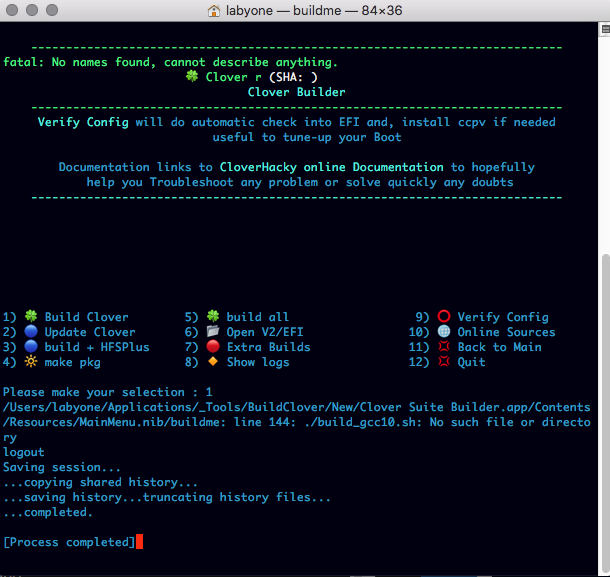Click the 'build + HFSPlus' menu text
610x577 pixels.
pyautogui.click(x=97, y=347)
